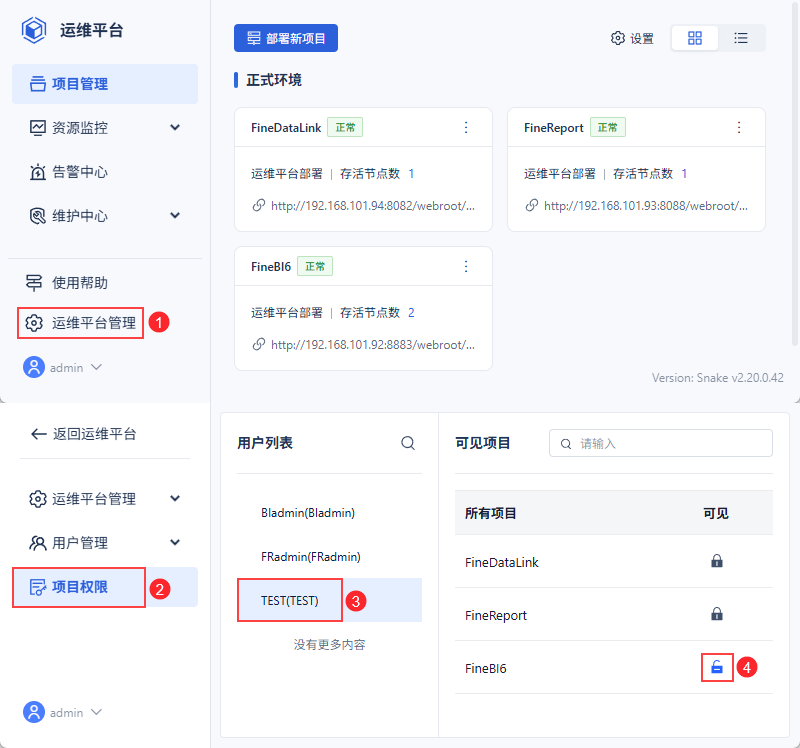Click the upper panel vertical scrollbar
The image size is (800, 748).
(x=795, y=173)
